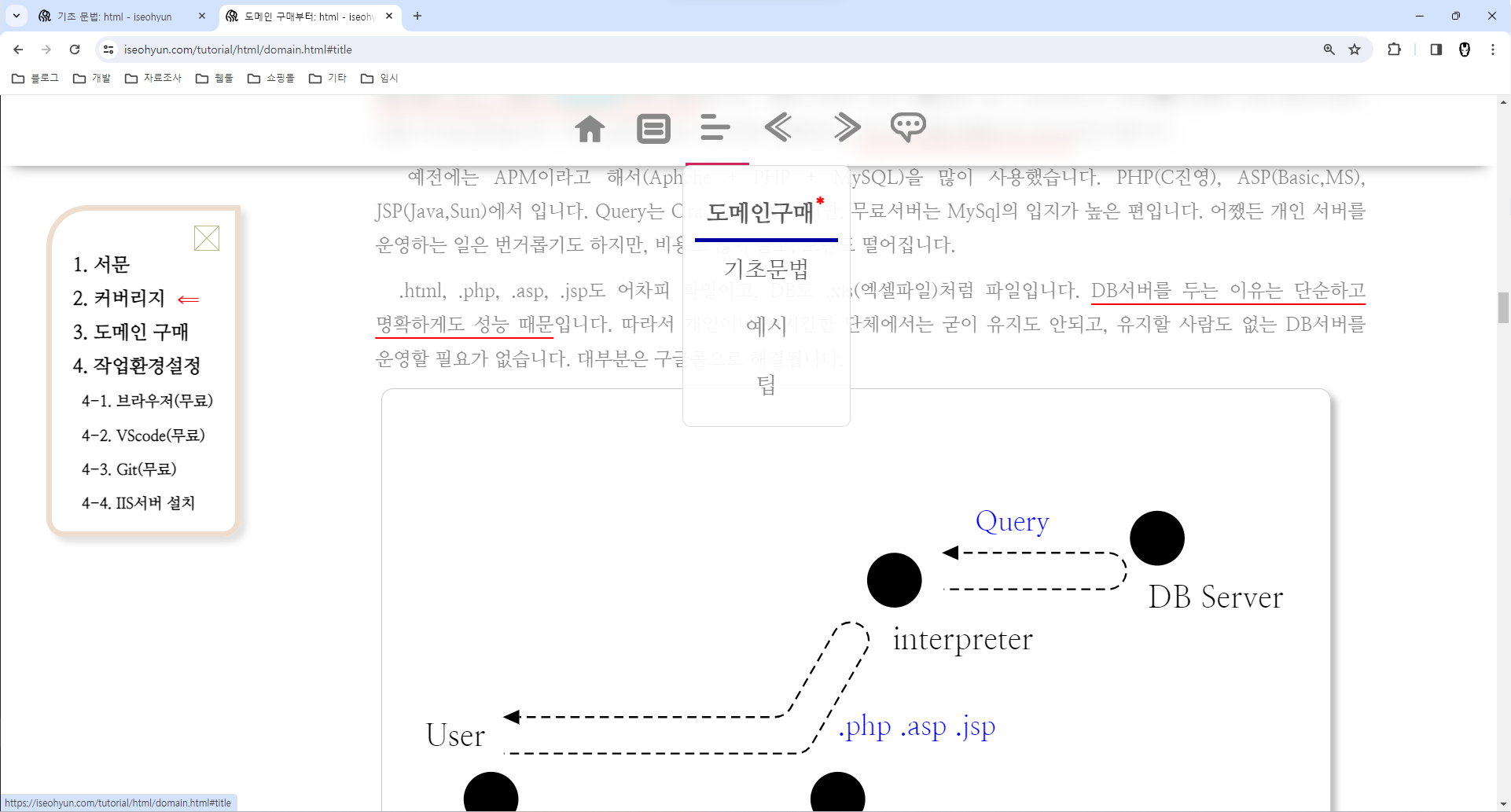Image resolution: width=1511 pixels, height=812 pixels.
Task: Open the zoom magnifier icon
Action: [x=1329, y=50]
